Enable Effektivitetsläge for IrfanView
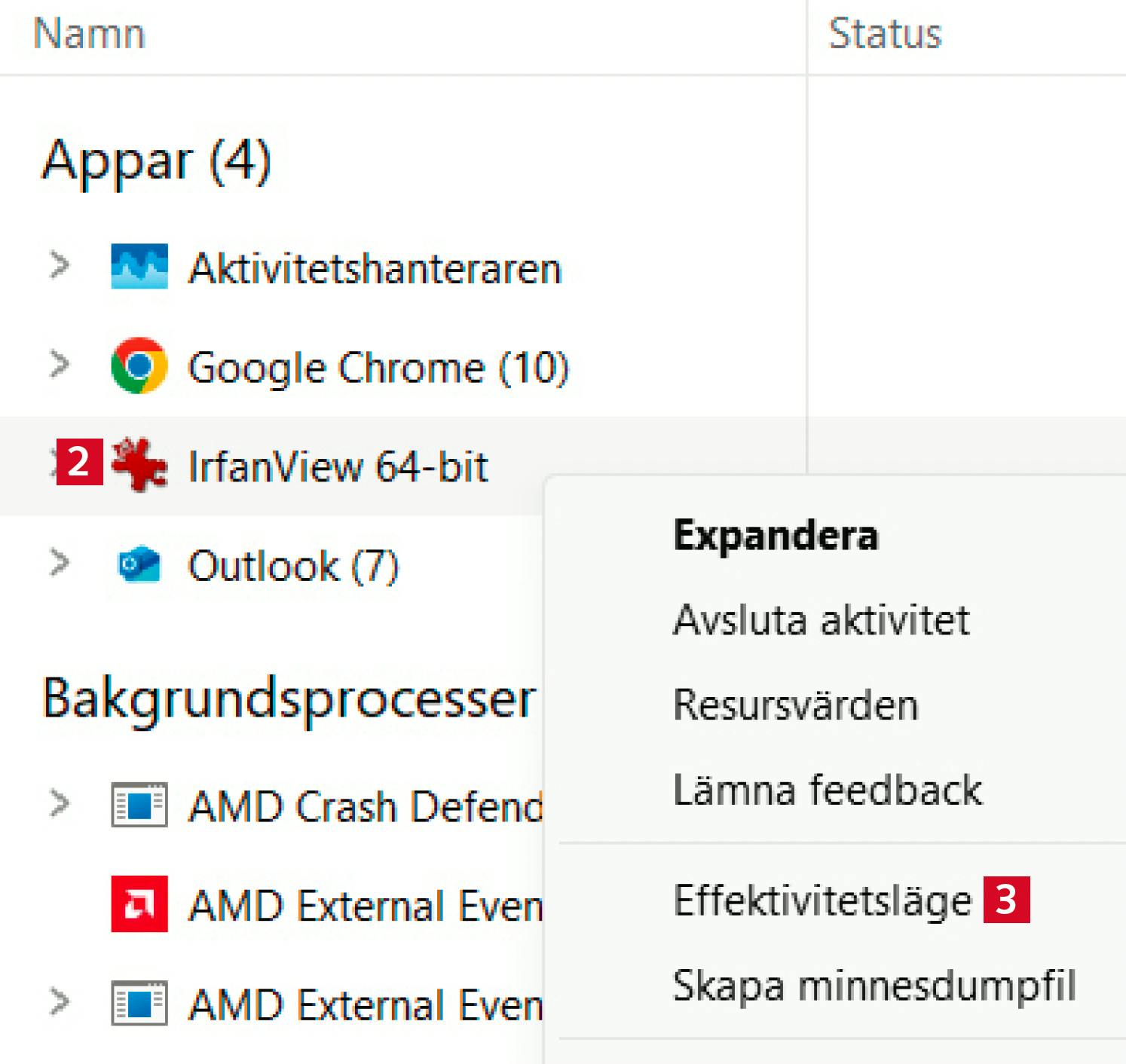The height and width of the screenshot is (1064, 1126). coord(822,900)
